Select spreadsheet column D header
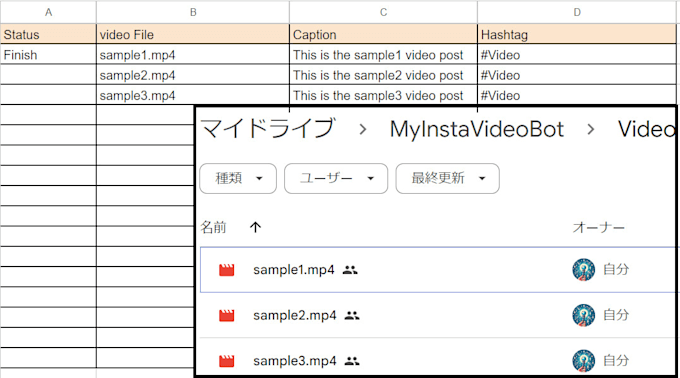Image resolution: width=680 pixels, height=378 pixels. tap(577, 12)
